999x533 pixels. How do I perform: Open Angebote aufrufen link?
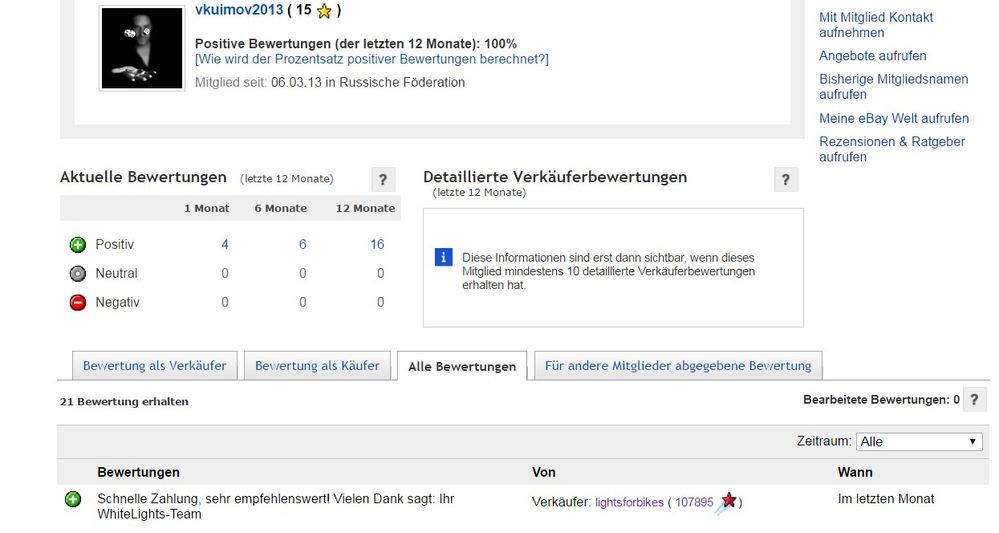(x=872, y=56)
